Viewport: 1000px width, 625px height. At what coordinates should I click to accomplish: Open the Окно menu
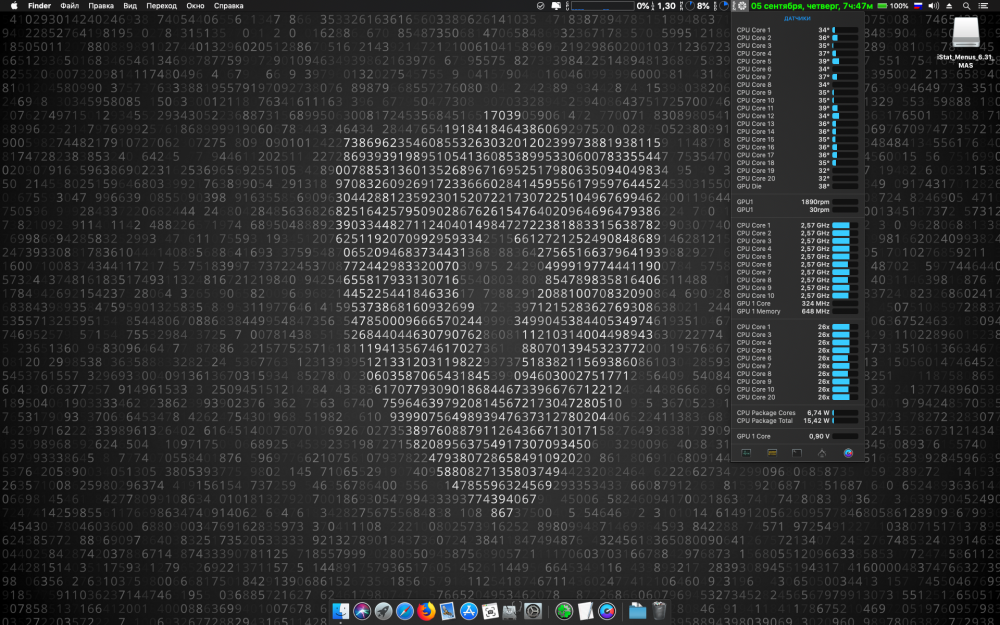(195, 6)
